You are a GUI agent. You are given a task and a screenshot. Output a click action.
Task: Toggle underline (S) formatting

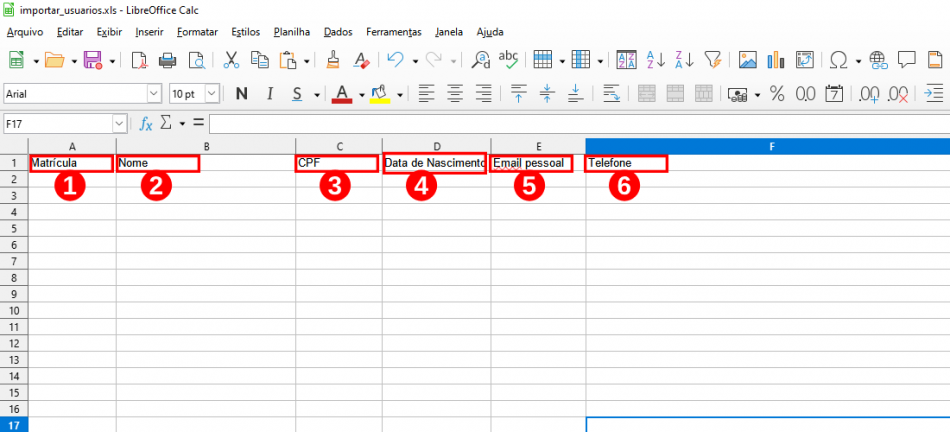tap(297, 94)
